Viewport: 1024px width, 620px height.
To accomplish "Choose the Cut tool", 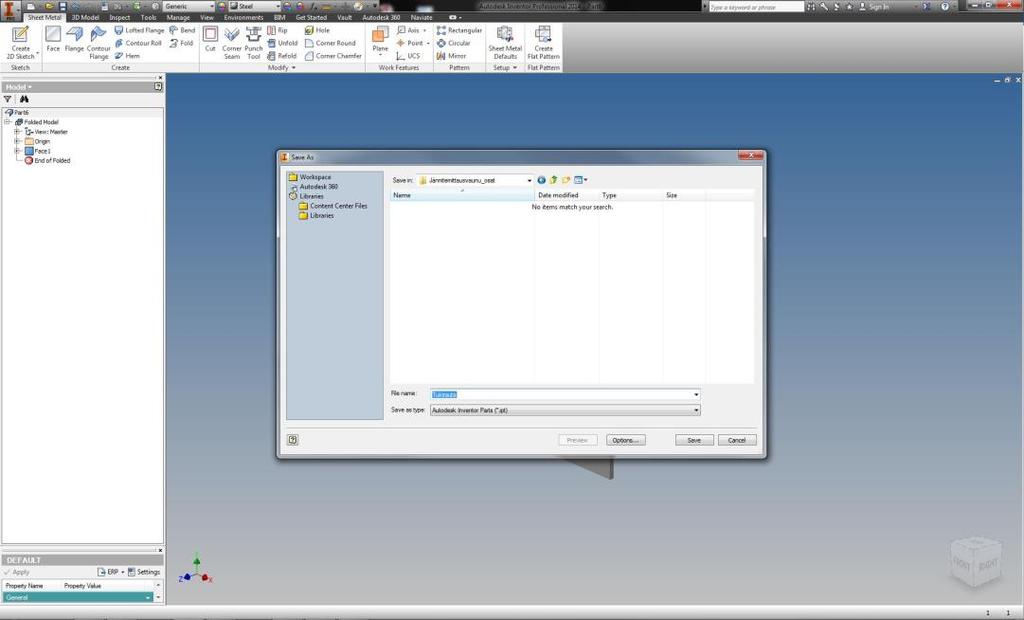I will pos(210,39).
